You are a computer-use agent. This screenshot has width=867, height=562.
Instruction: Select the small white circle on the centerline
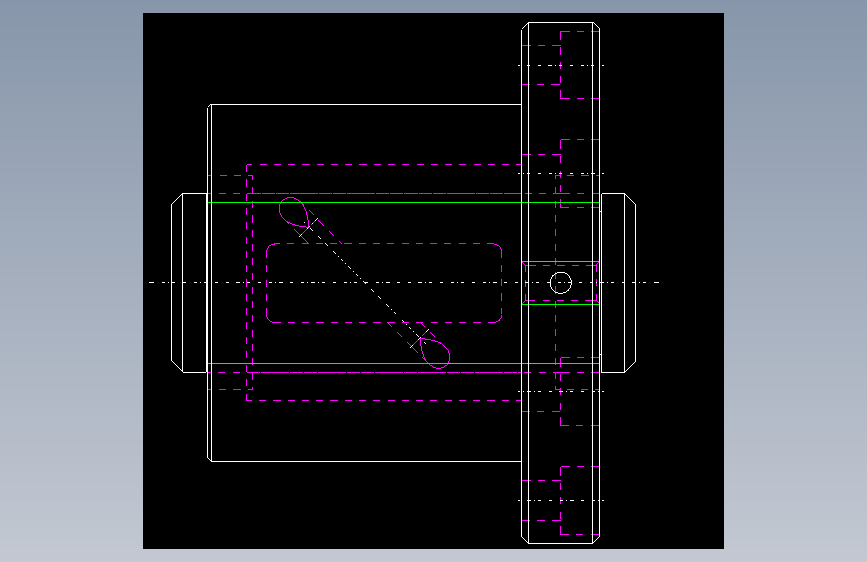pyautogui.click(x=561, y=283)
